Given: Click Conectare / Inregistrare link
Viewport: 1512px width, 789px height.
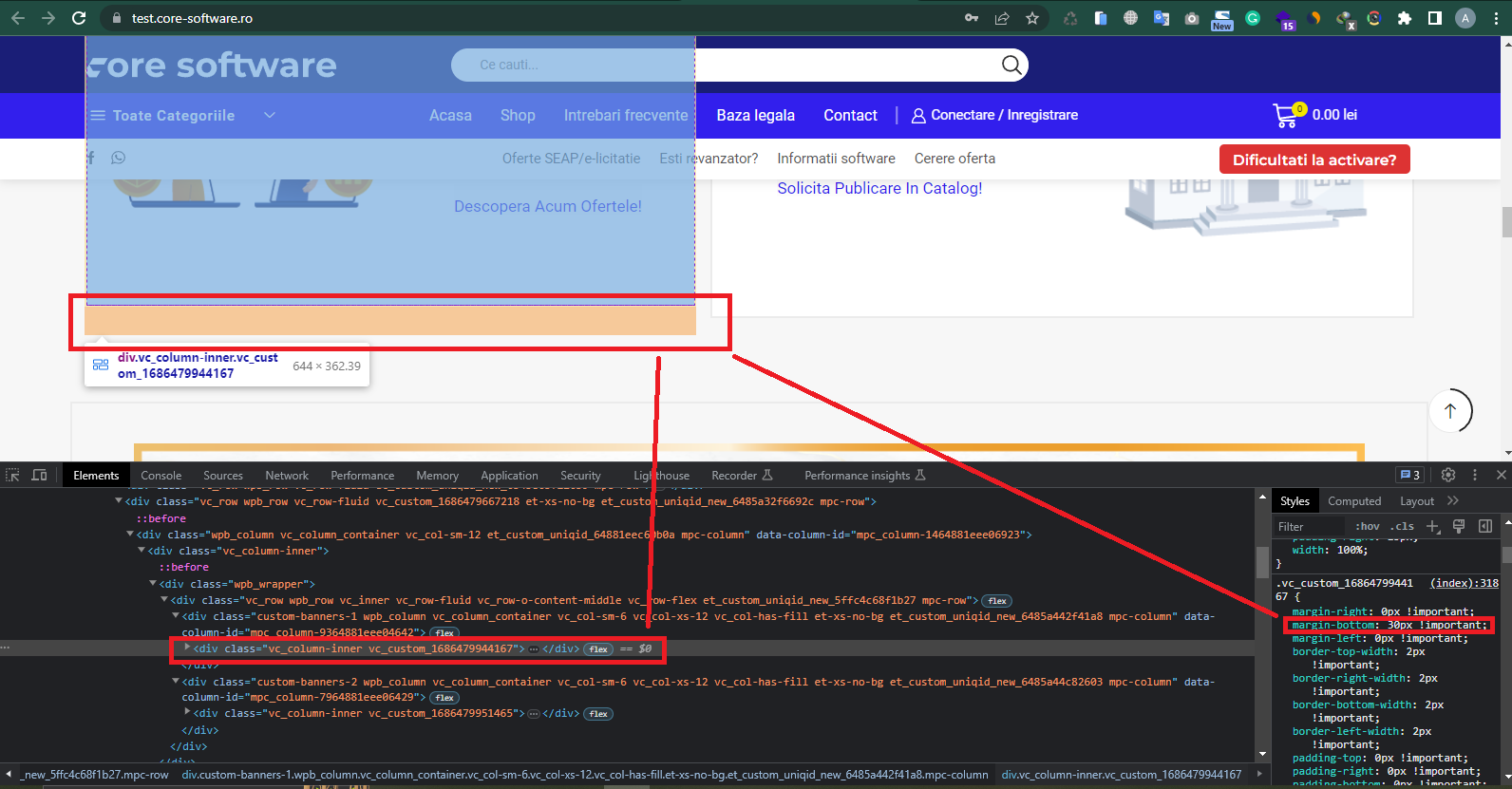Looking at the screenshot, I should 994,115.
